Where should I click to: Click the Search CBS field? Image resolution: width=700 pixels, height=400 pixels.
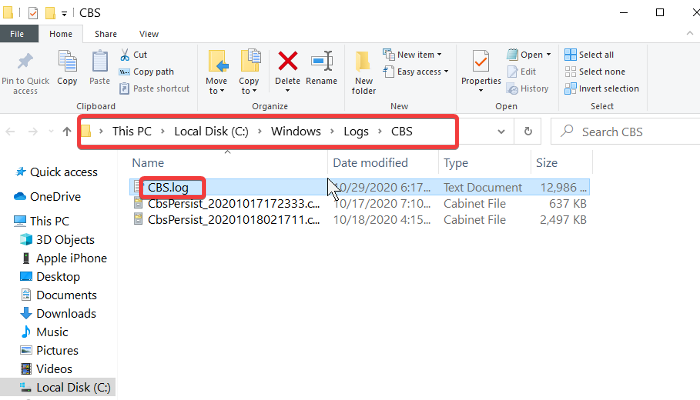click(625, 132)
